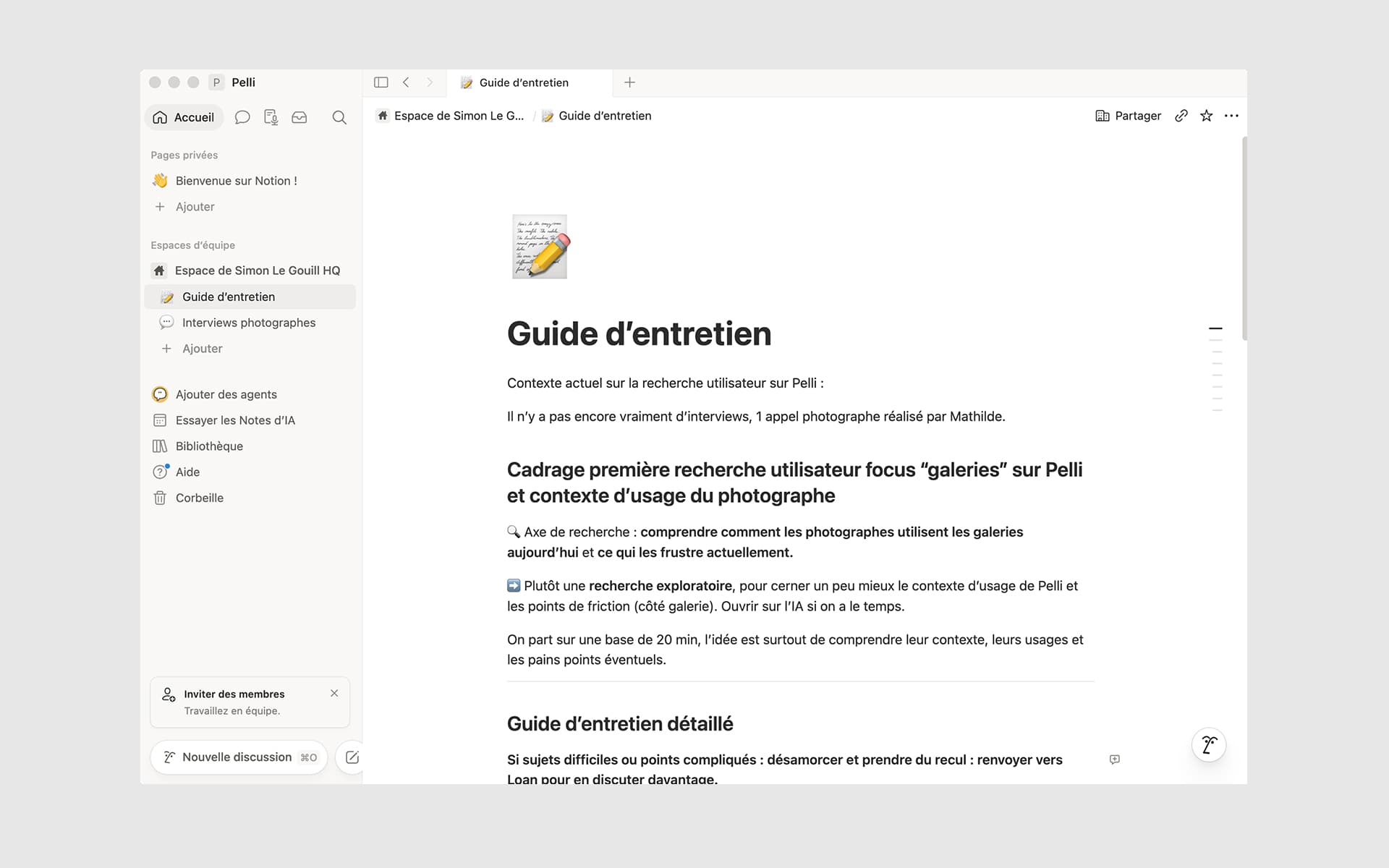The width and height of the screenshot is (1389, 868).
Task: Select Guide d’entretien in sidebar
Action: 250,297
